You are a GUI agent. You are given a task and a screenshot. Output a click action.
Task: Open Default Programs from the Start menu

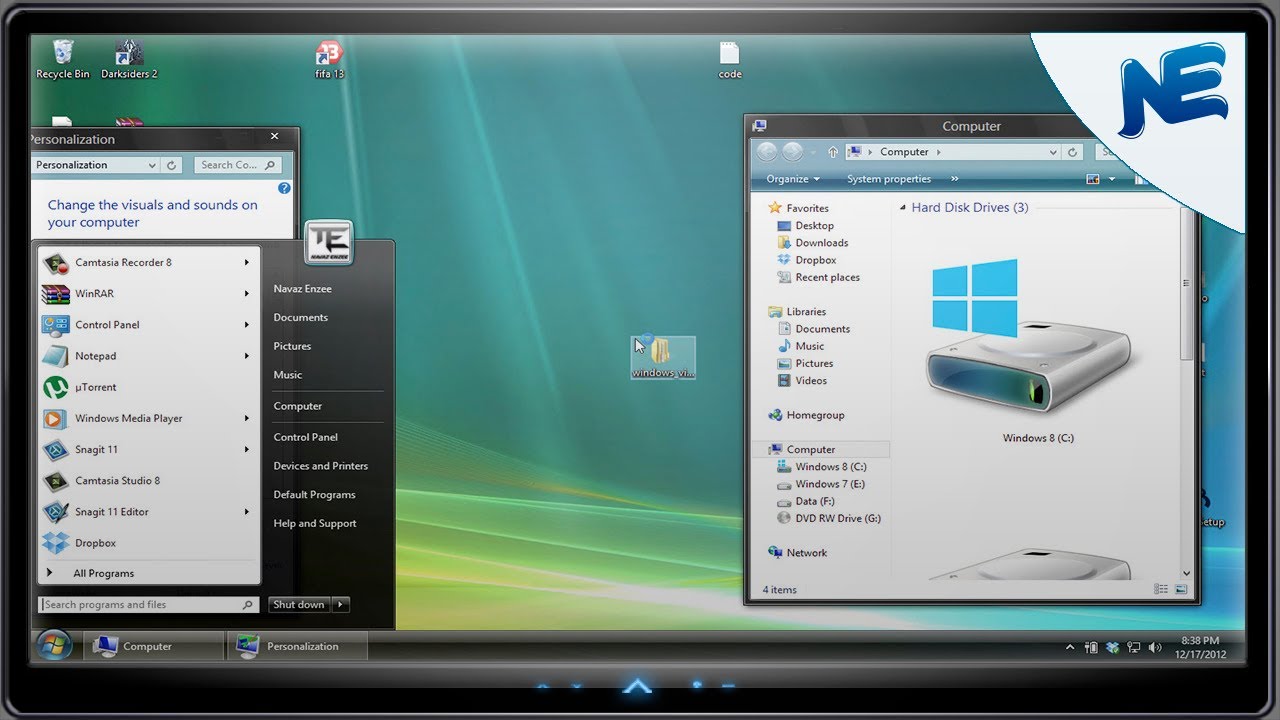(x=315, y=495)
